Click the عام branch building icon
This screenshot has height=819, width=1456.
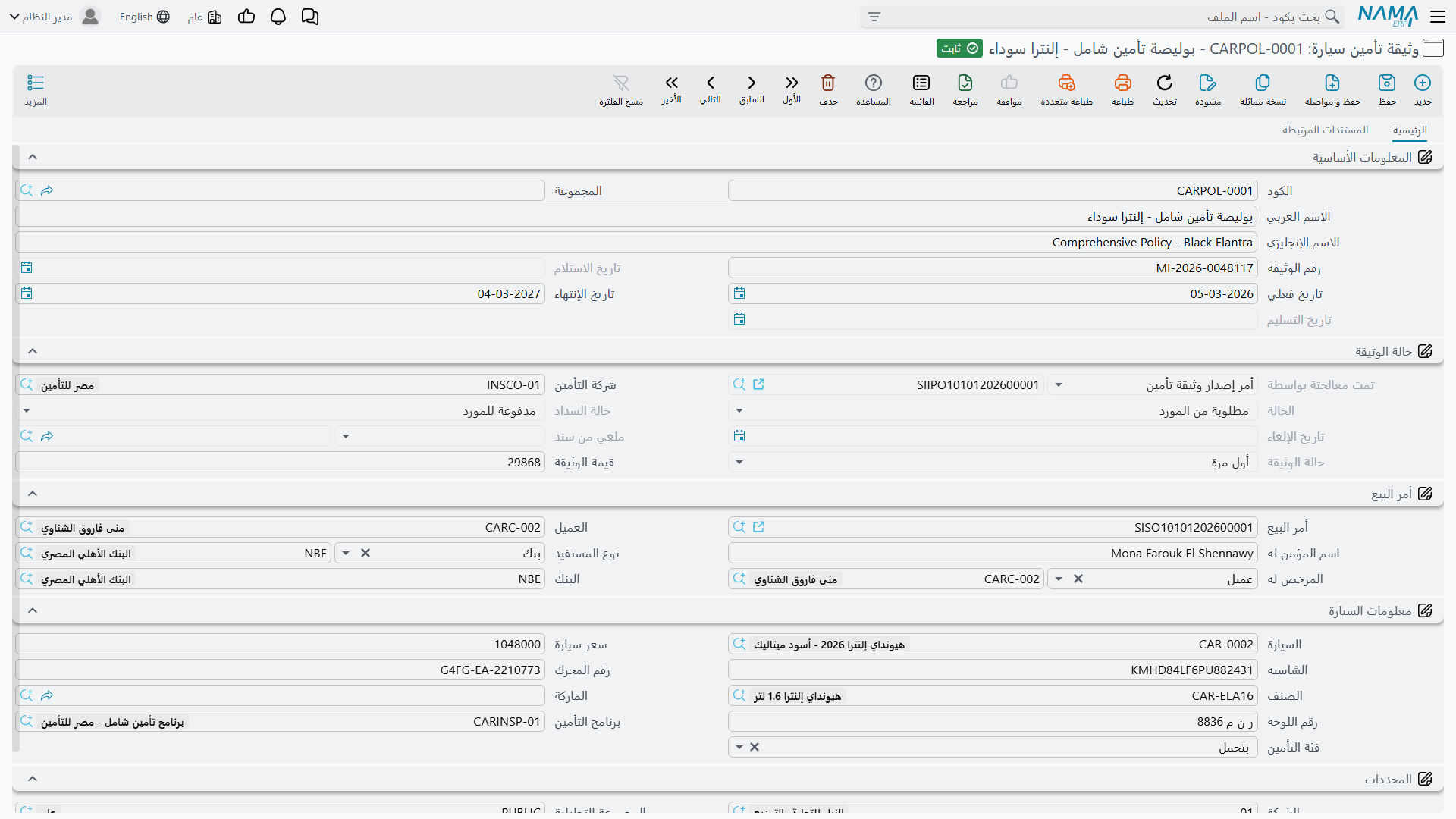click(215, 17)
